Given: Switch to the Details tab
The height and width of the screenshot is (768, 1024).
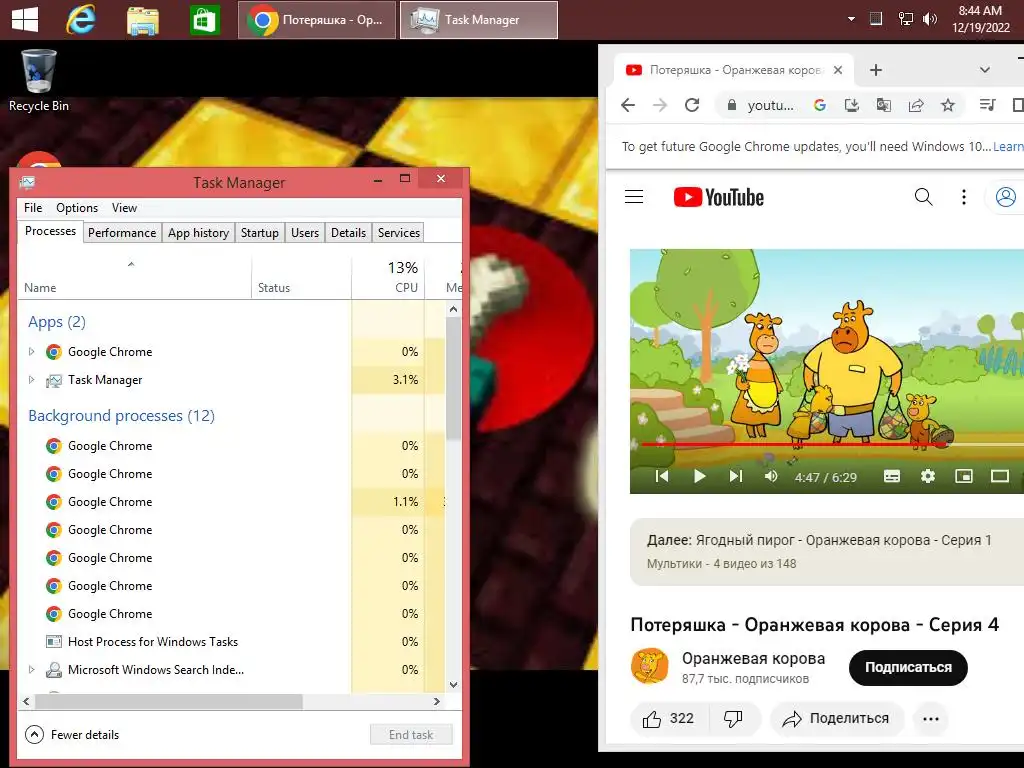Looking at the screenshot, I should (x=348, y=232).
